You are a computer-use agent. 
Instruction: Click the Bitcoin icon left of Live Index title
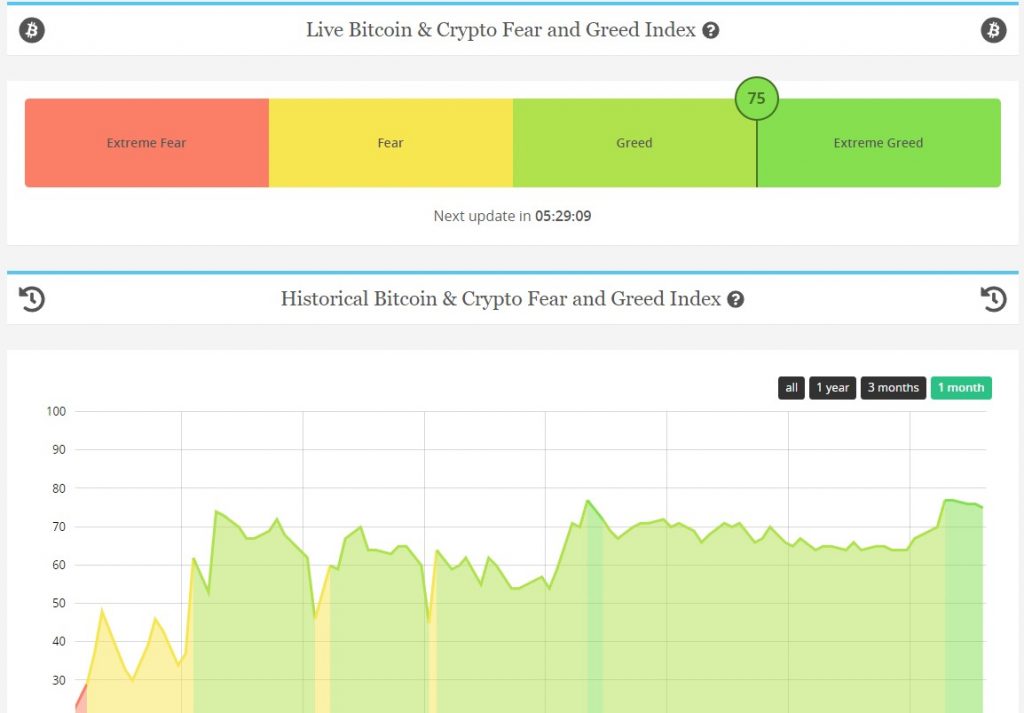(x=31, y=30)
